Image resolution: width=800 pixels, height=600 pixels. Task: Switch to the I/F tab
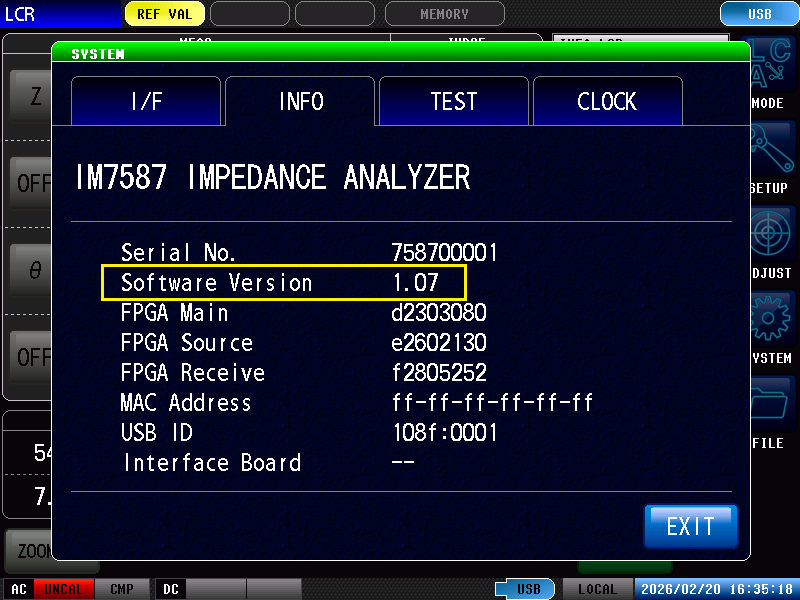(146, 102)
